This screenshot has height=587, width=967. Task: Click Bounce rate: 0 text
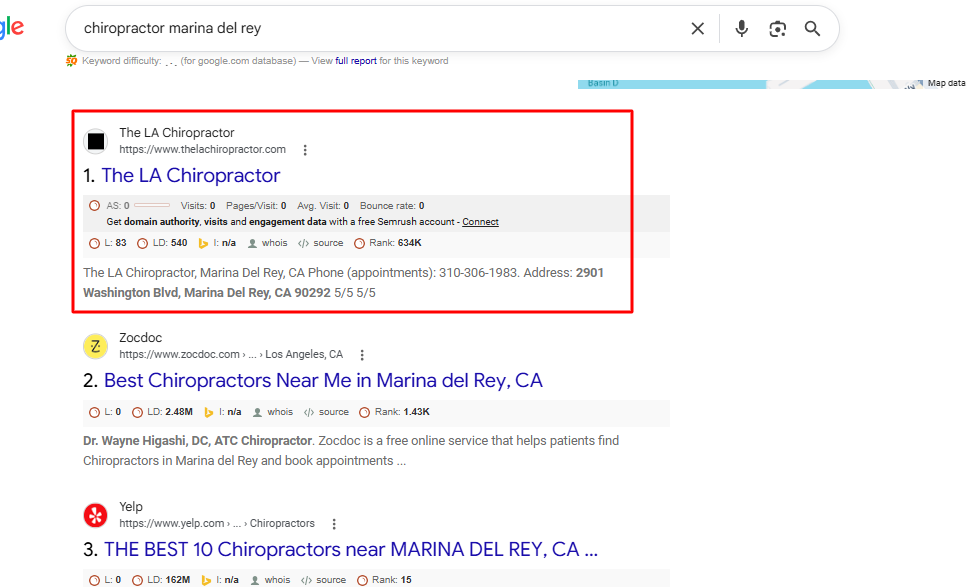pos(392,206)
